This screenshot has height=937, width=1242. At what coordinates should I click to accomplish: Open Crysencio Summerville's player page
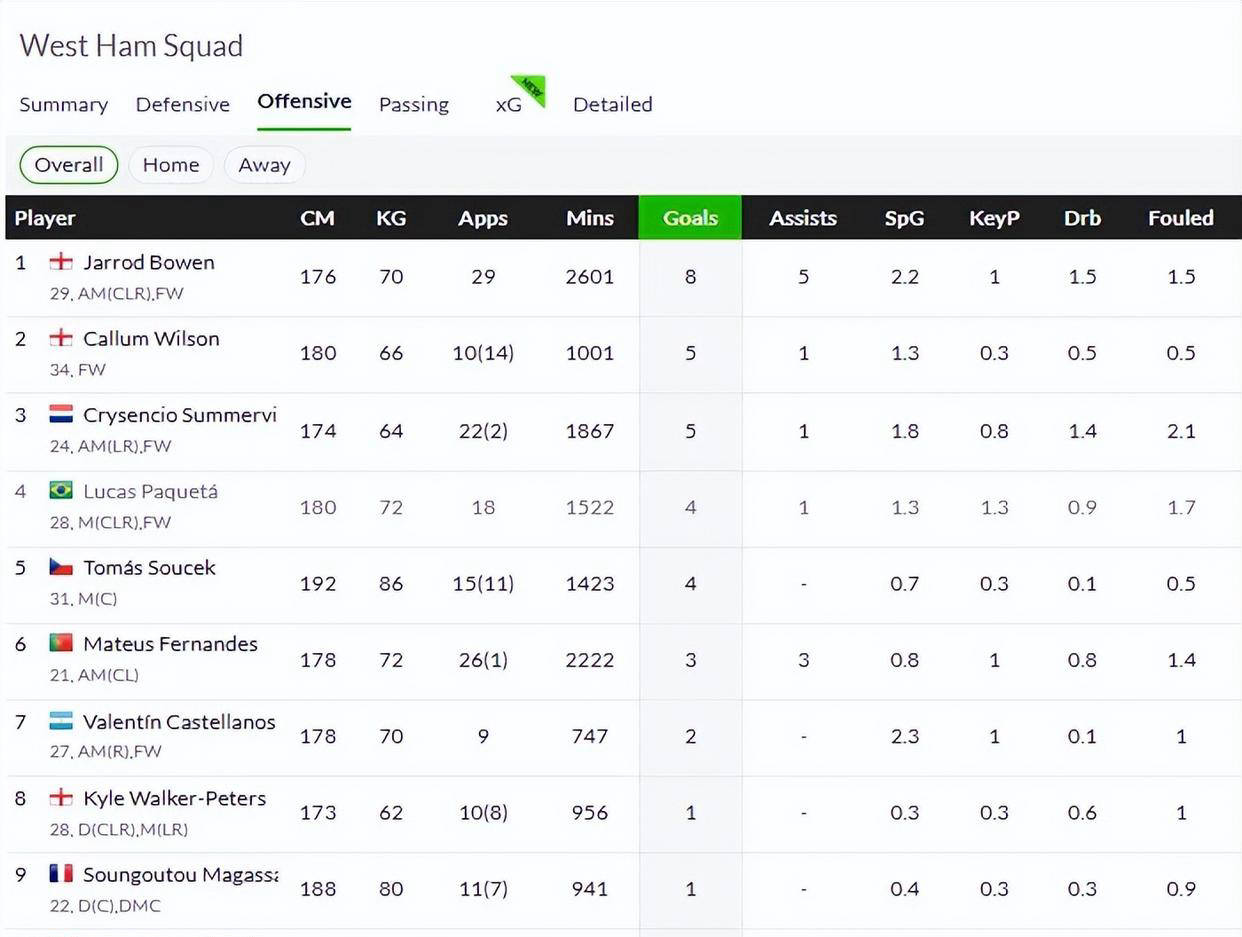(x=180, y=415)
